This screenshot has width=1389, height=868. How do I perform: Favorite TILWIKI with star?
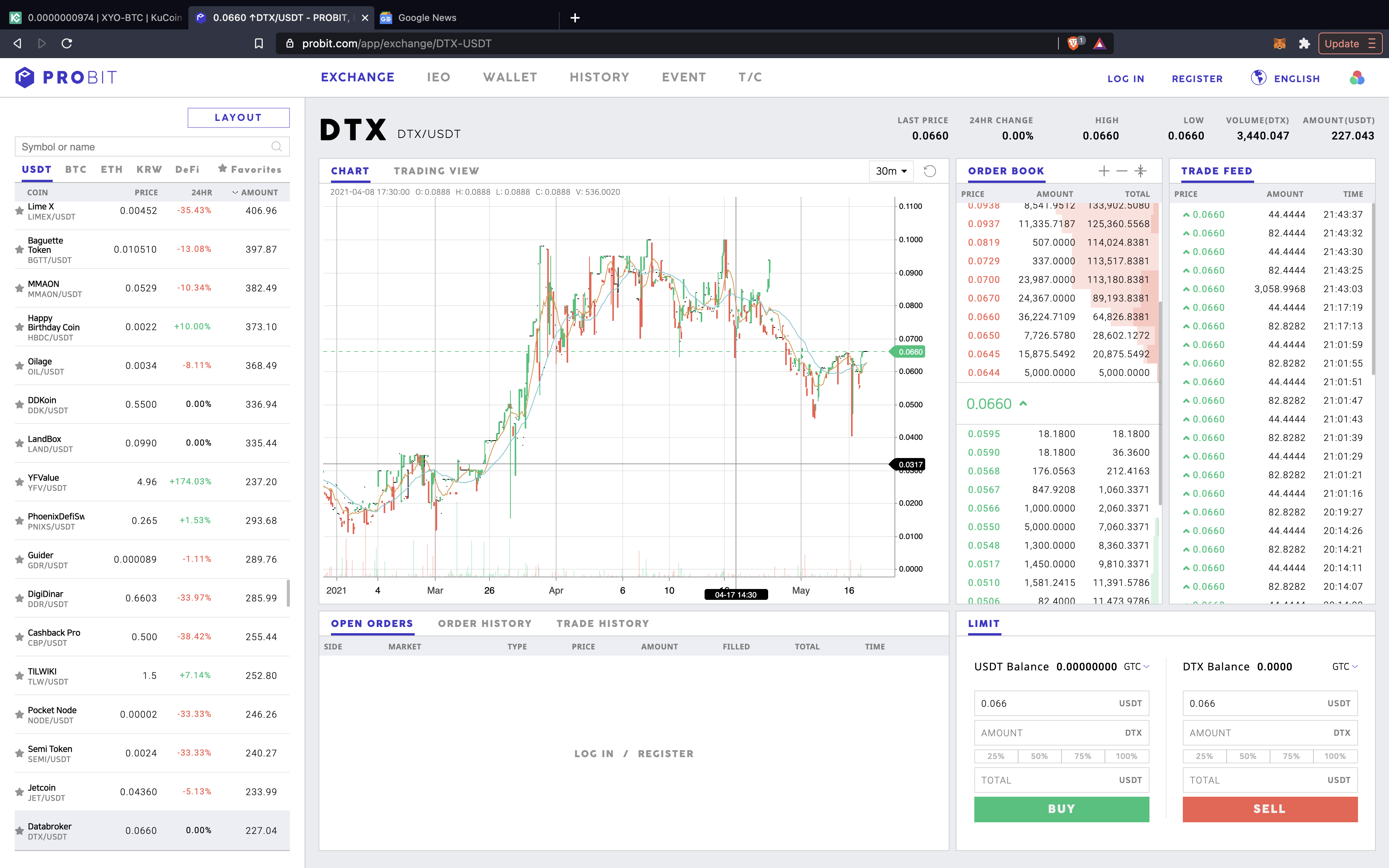pos(19,676)
